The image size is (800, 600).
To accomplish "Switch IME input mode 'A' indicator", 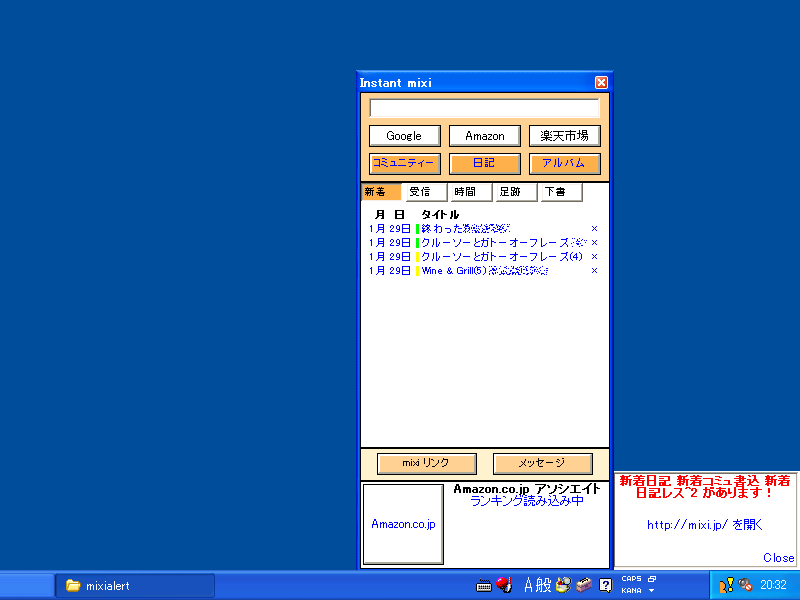I will point(529,585).
